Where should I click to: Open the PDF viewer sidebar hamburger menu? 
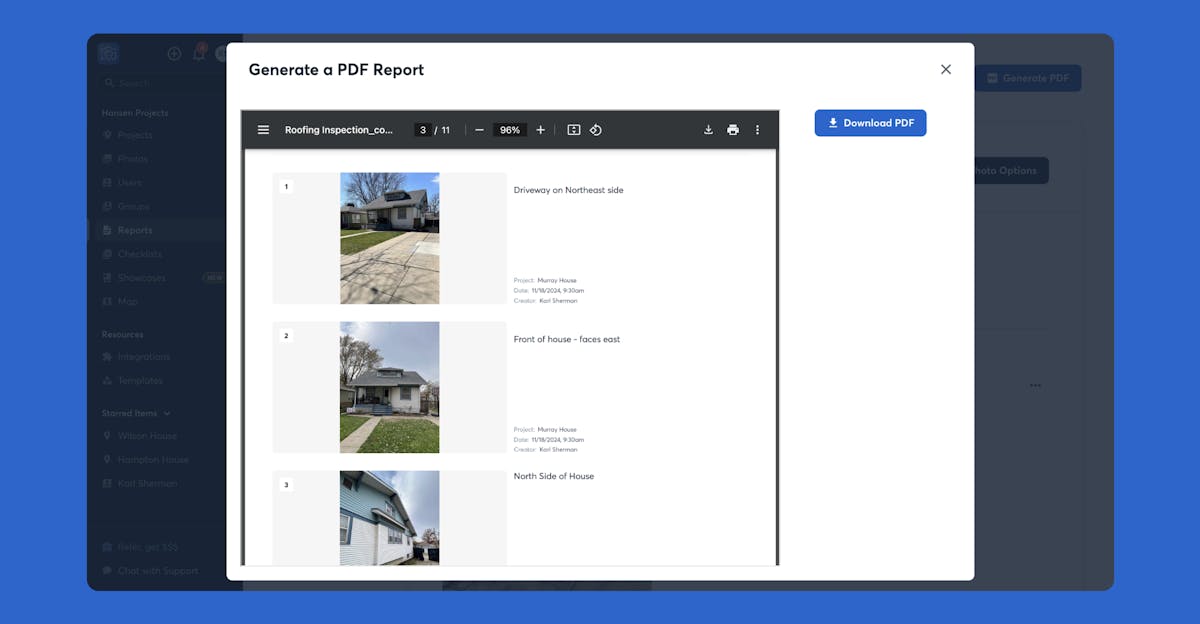pyautogui.click(x=263, y=130)
